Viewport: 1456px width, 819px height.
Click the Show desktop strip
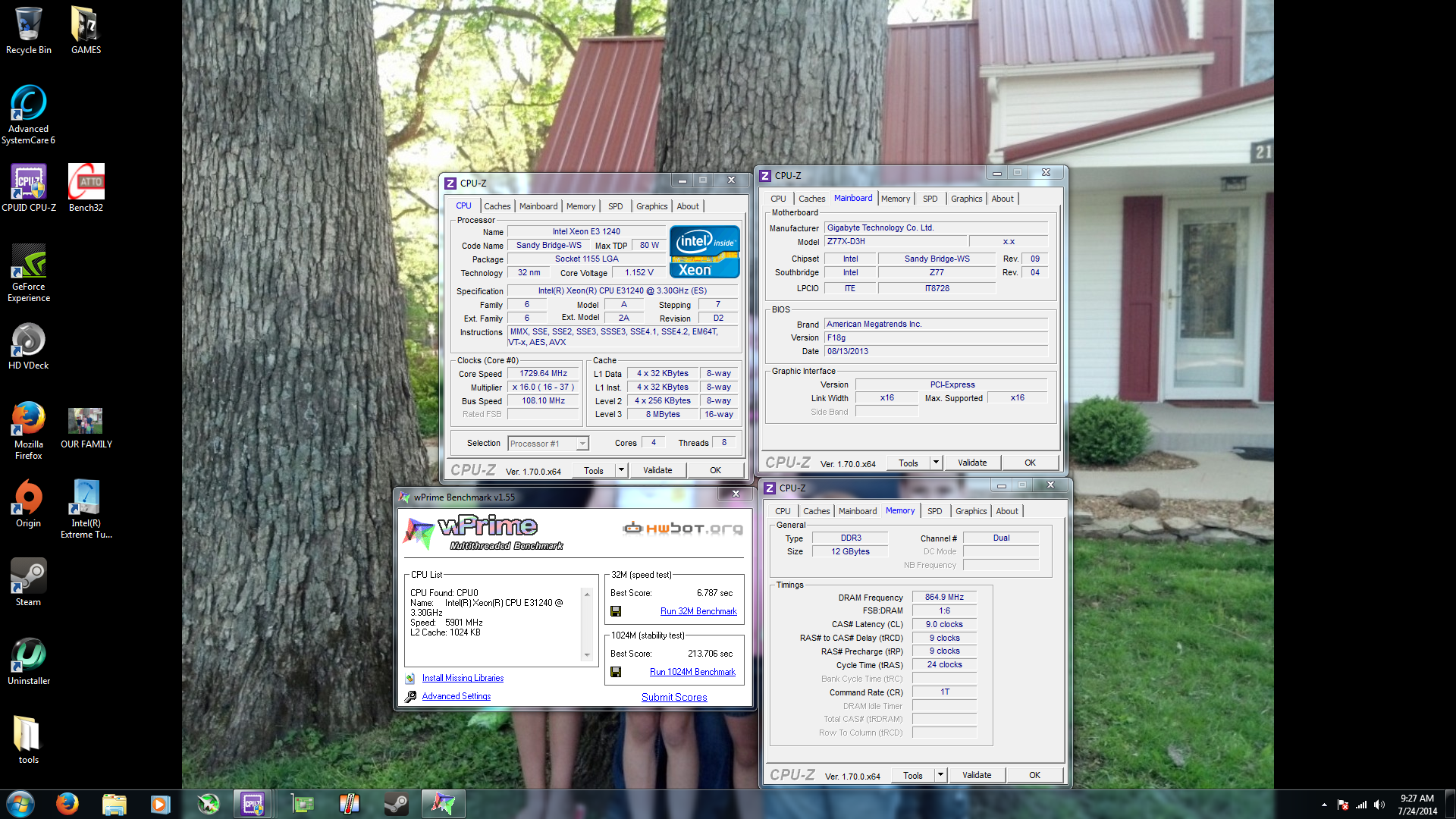pyautogui.click(x=1451, y=804)
